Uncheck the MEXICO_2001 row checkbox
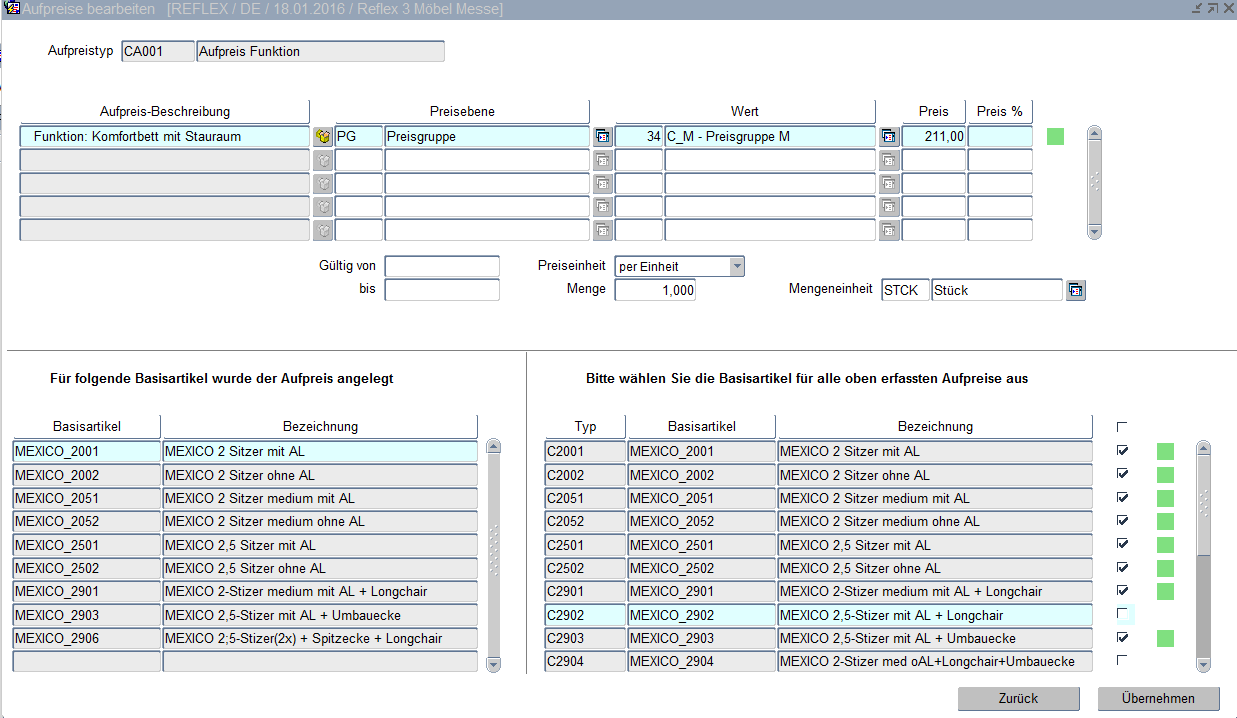Viewport: 1237px width, 718px height. coord(1122,451)
